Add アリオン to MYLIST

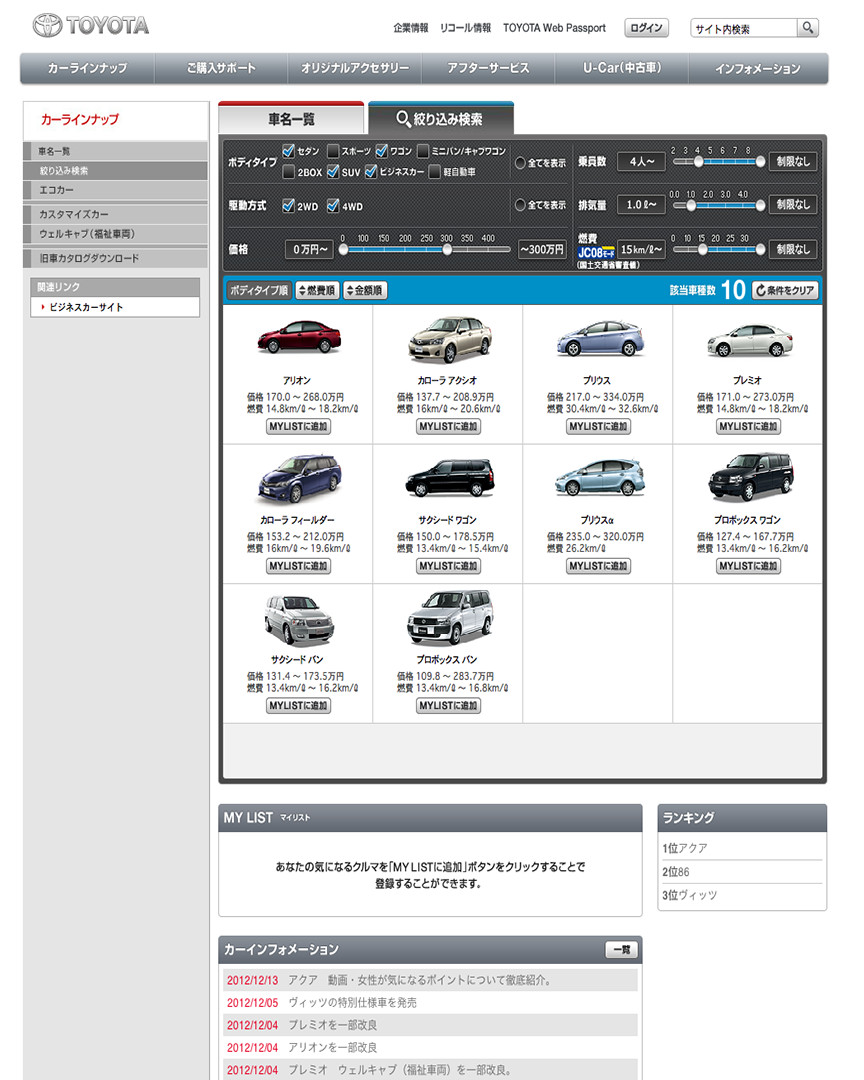298,426
